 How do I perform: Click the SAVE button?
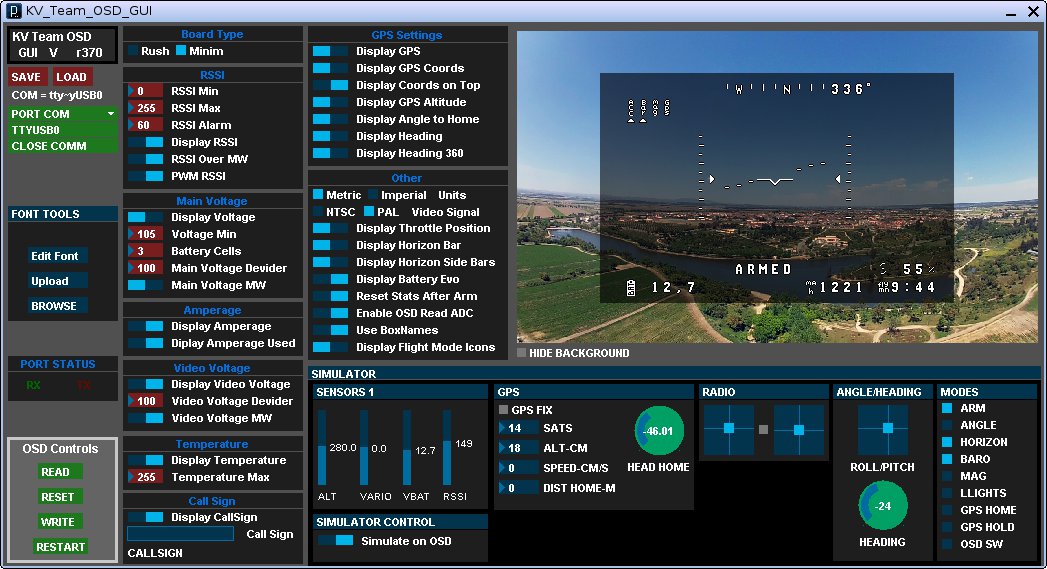[x=26, y=77]
